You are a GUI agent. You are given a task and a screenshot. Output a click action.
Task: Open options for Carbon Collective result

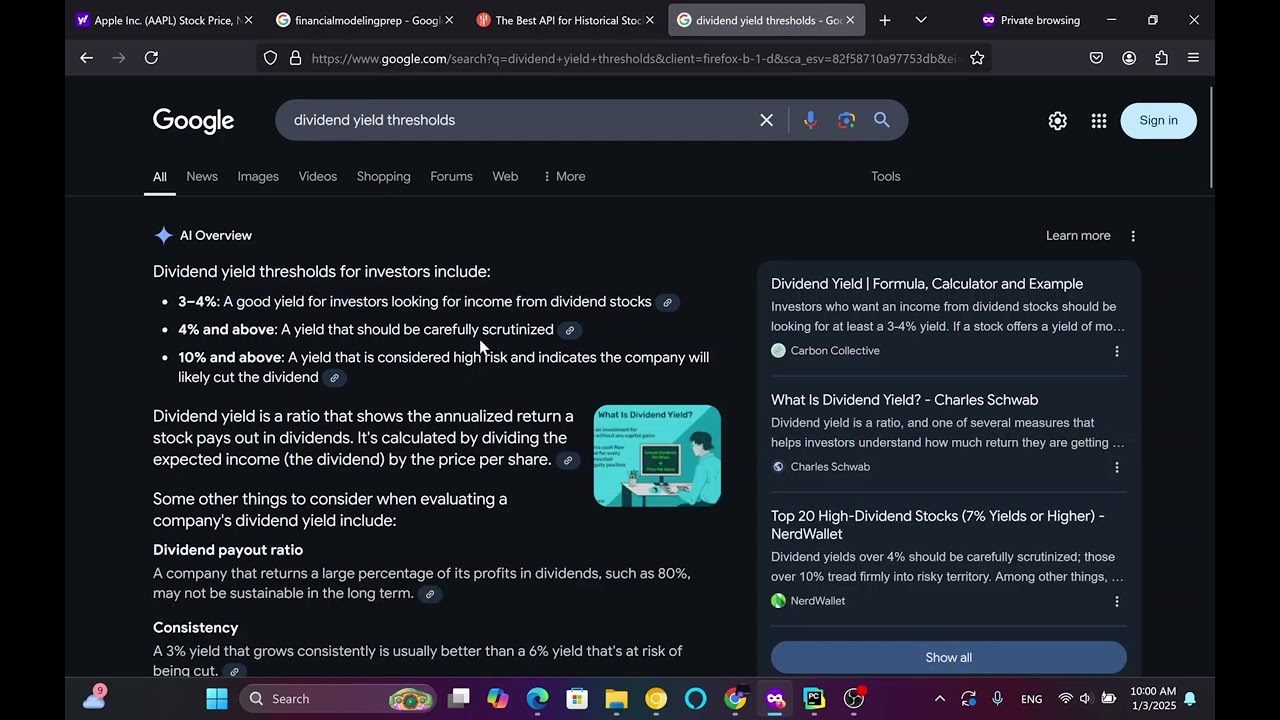point(1117,351)
